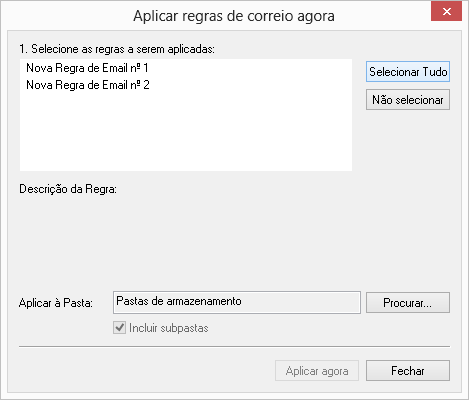Click the Não selecionar button
The height and width of the screenshot is (400, 469).
pyautogui.click(x=408, y=100)
